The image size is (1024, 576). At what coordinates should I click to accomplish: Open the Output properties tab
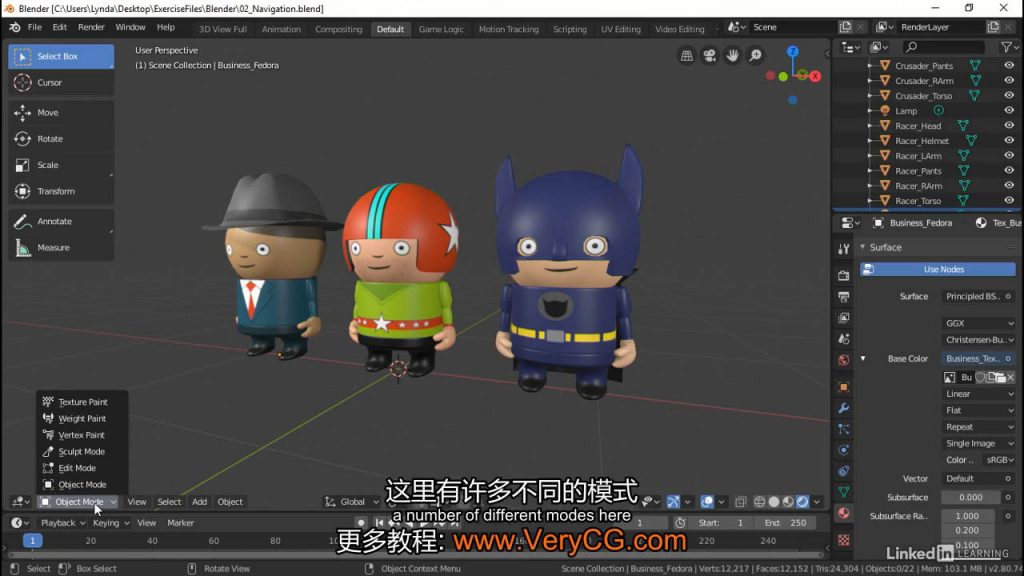[844, 297]
